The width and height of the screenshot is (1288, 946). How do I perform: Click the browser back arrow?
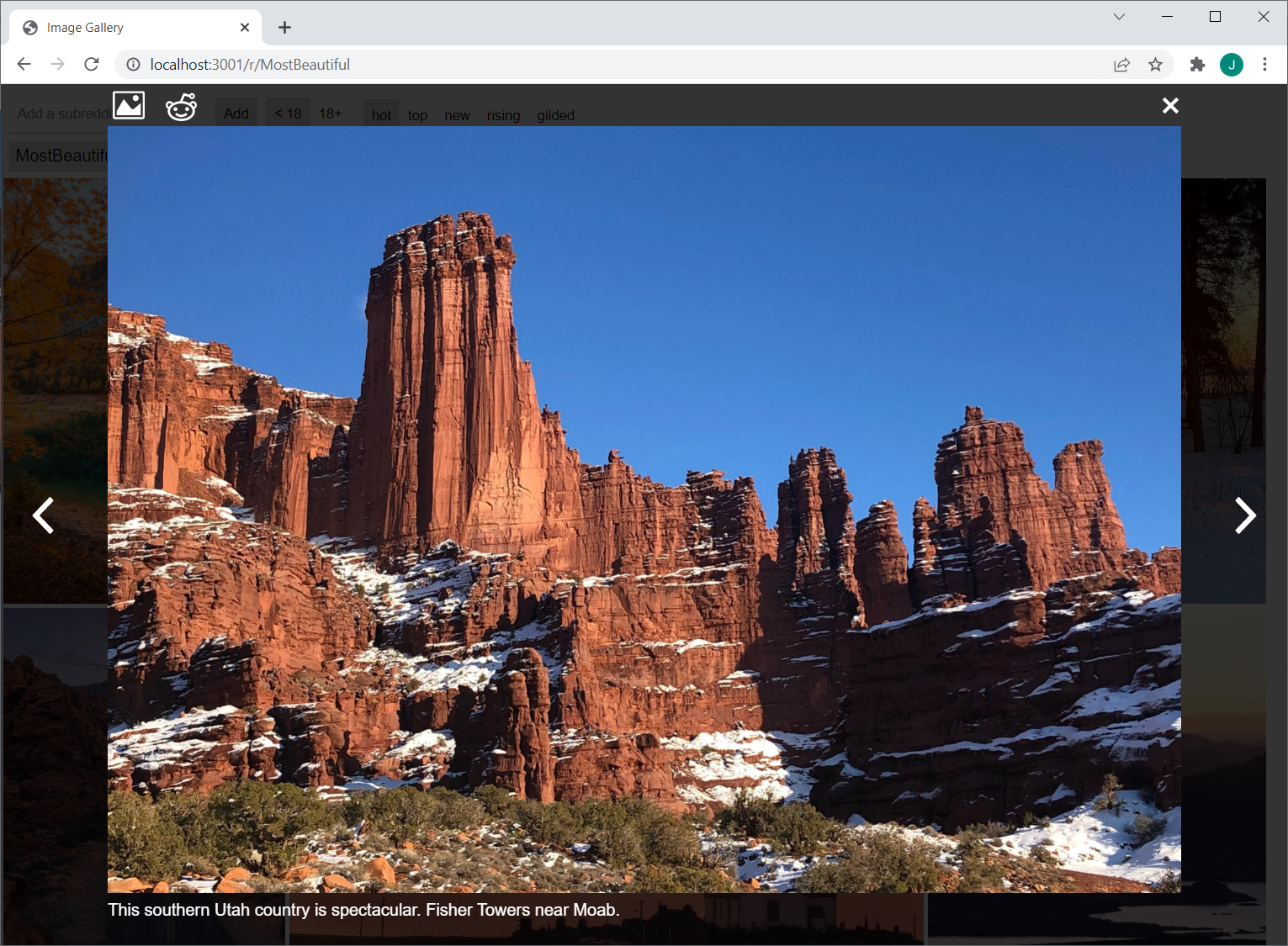pyautogui.click(x=24, y=64)
